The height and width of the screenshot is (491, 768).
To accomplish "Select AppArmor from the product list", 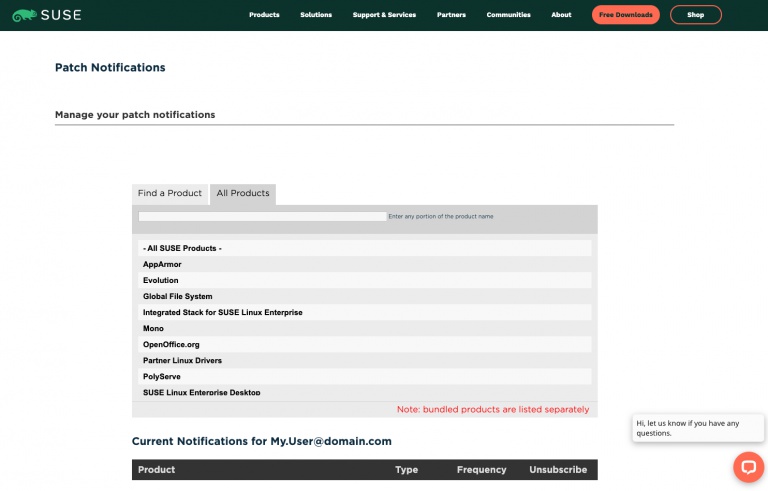I will (162, 264).
